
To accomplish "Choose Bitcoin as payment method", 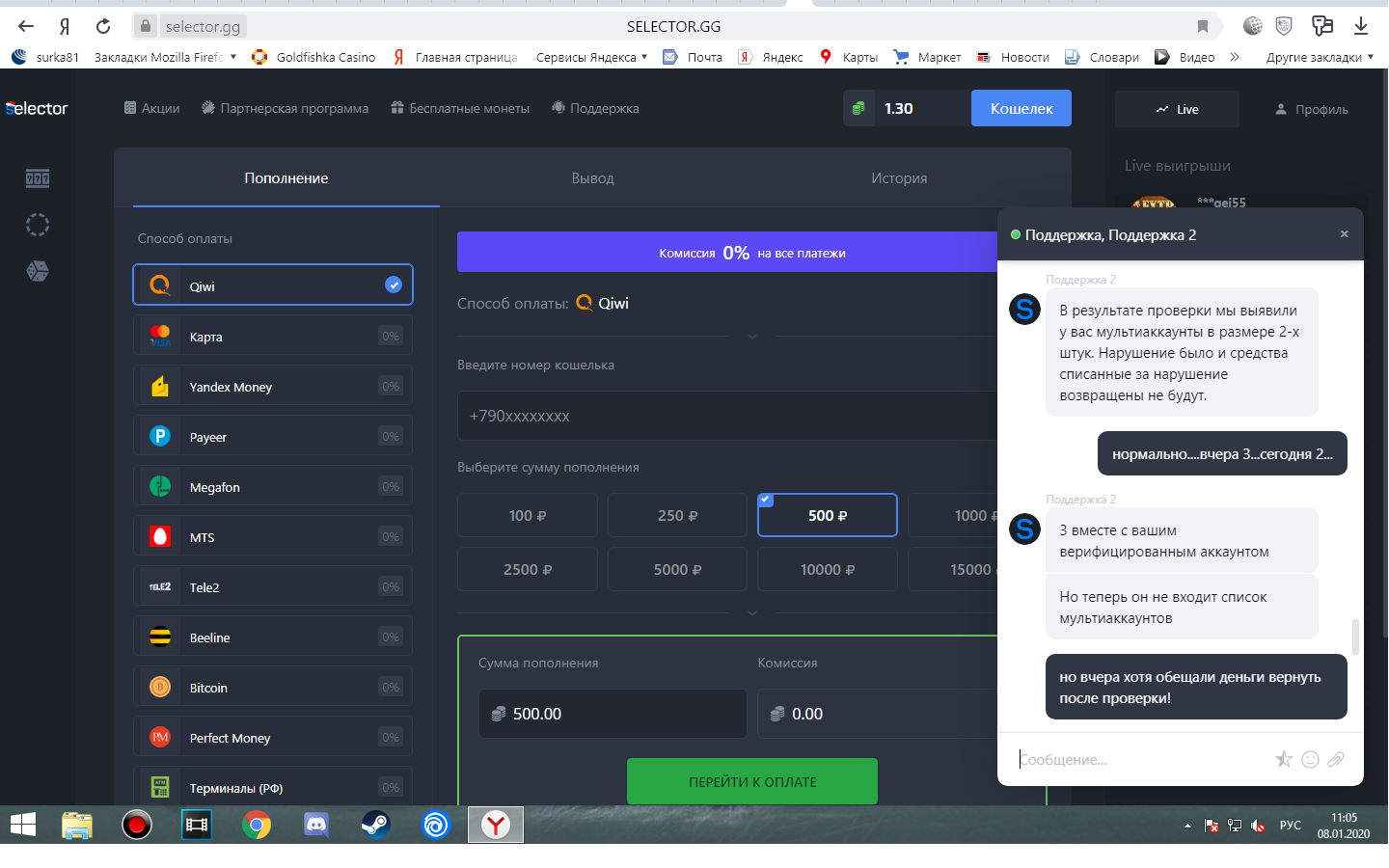I will pos(273,688).
